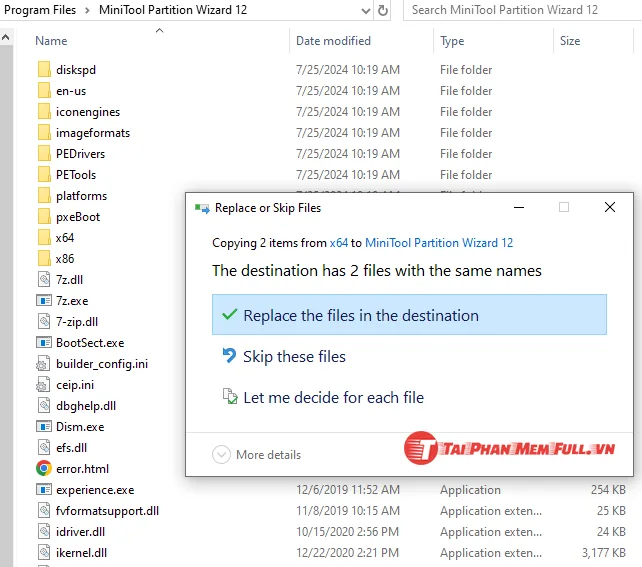The width and height of the screenshot is (642, 567).
Task: Select the 7z.dll file icon
Action: (44, 280)
